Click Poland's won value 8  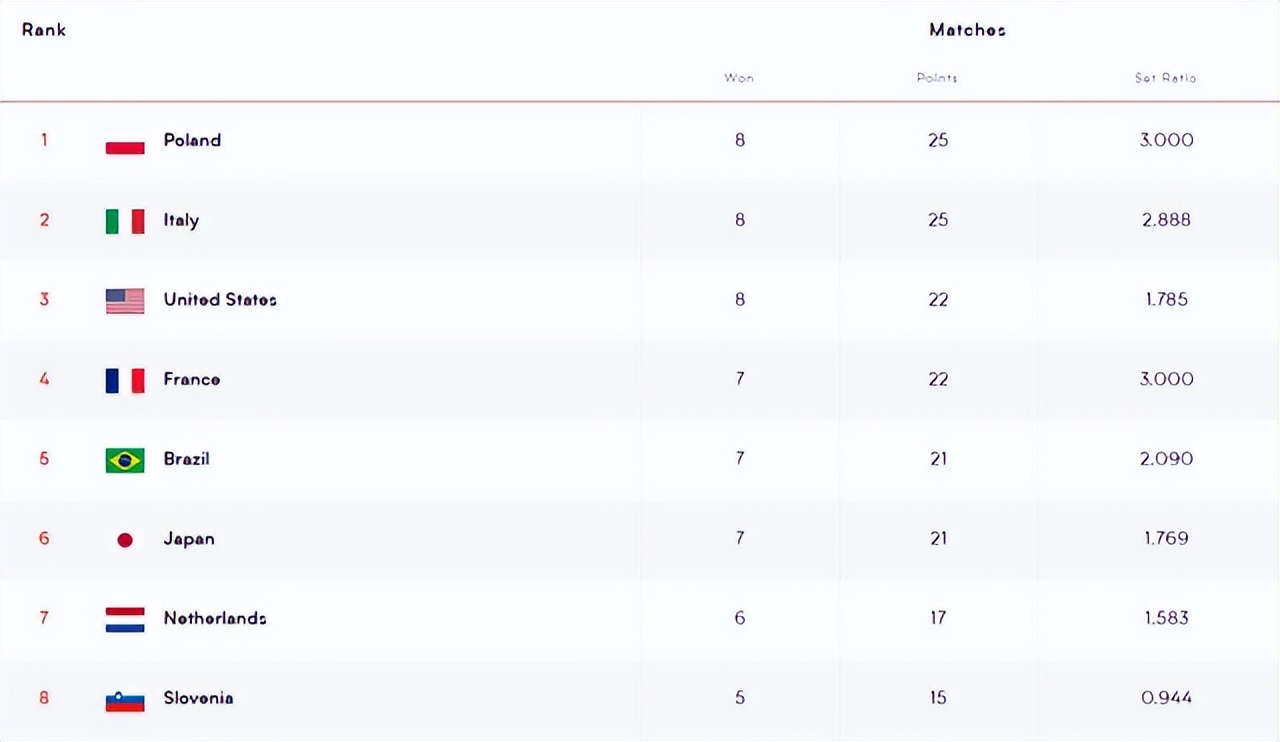[x=740, y=140]
